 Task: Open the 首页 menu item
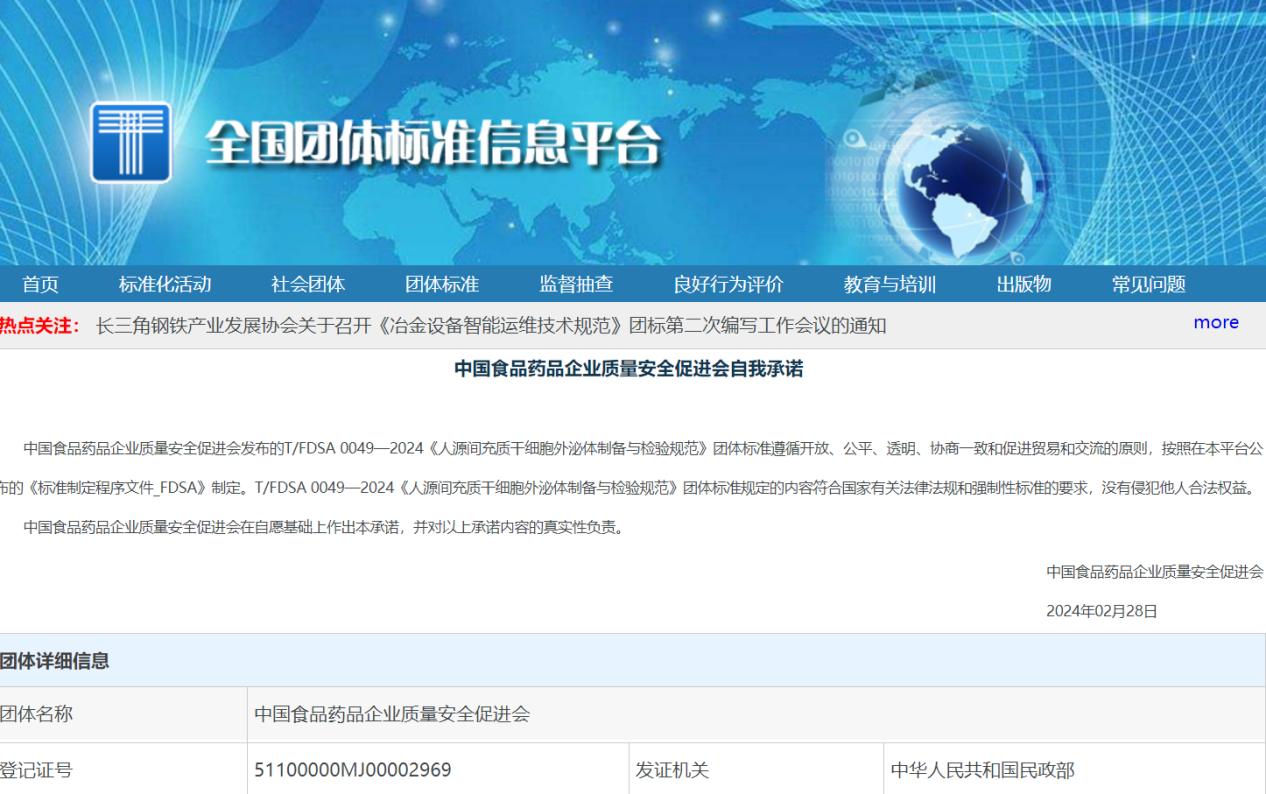click(41, 284)
